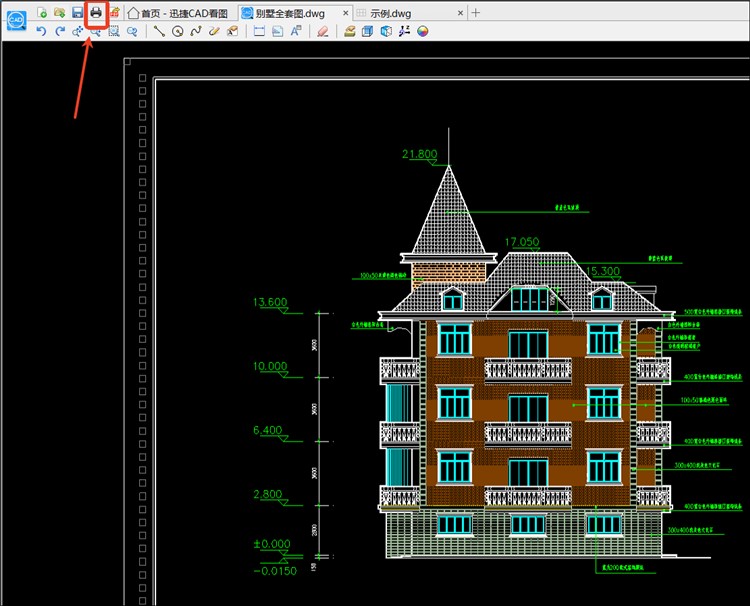Click the Save file icon
The height and width of the screenshot is (606, 750).
77,13
